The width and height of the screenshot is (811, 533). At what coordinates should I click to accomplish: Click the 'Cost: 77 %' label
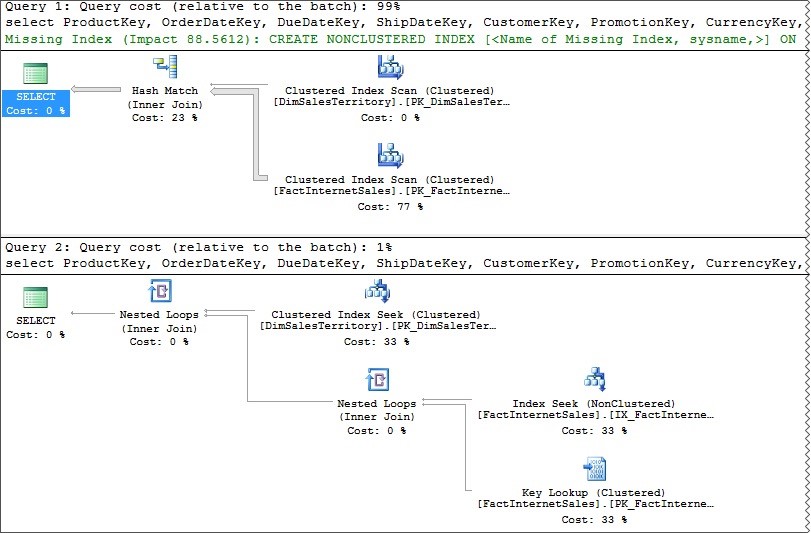coord(390,207)
